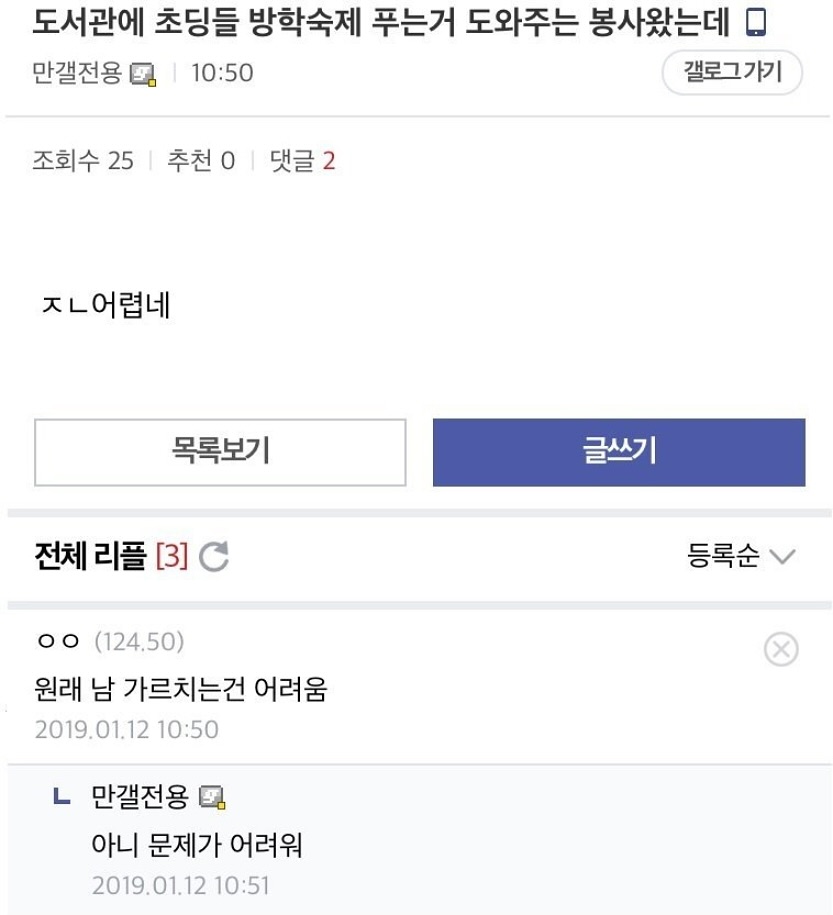
Task: Click the reply arrow icon before the nested comment
Action: (x=62, y=797)
